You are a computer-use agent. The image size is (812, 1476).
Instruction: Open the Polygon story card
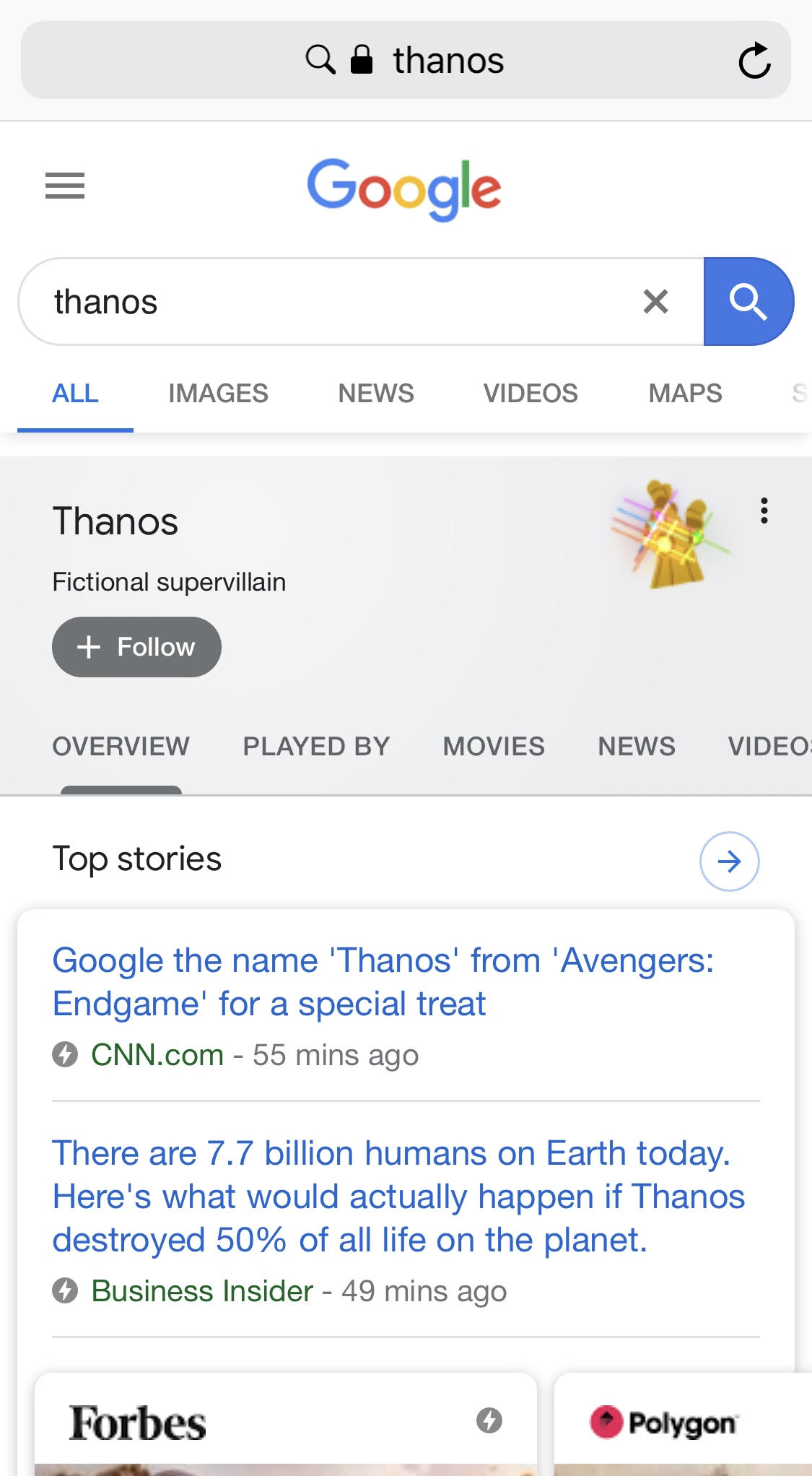point(682,1423)
